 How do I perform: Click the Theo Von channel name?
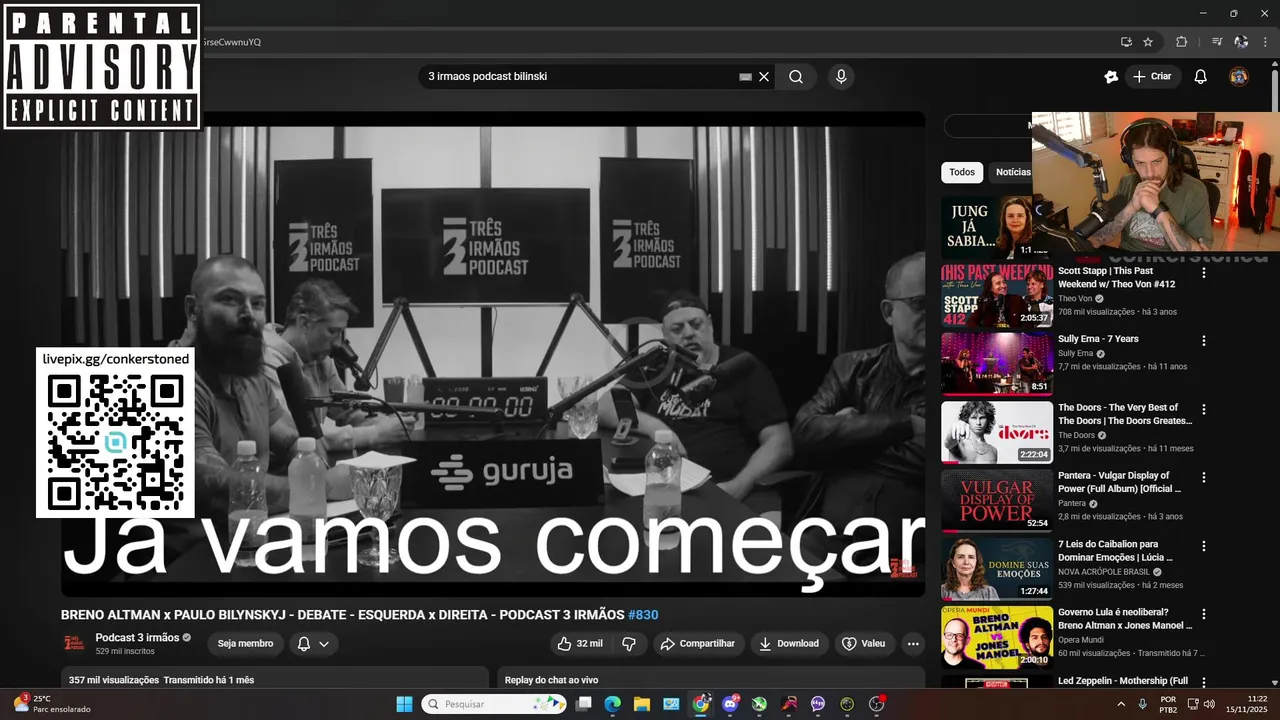[1075, 298]
